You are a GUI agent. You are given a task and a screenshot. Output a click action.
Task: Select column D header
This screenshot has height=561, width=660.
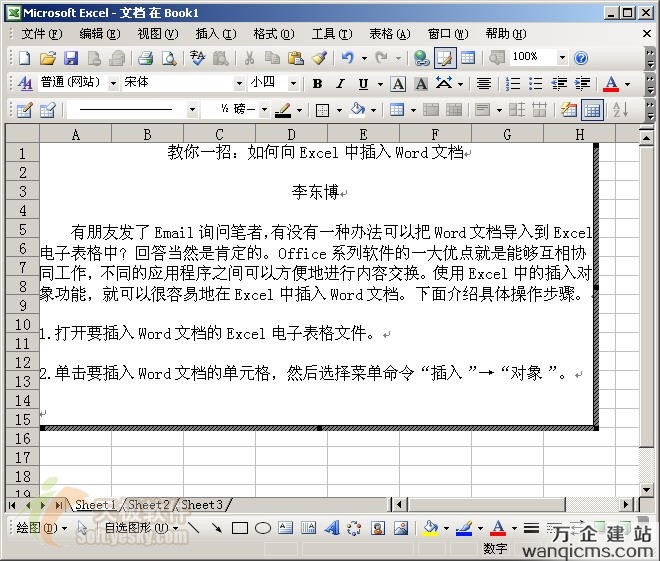(x=291, y=135)
